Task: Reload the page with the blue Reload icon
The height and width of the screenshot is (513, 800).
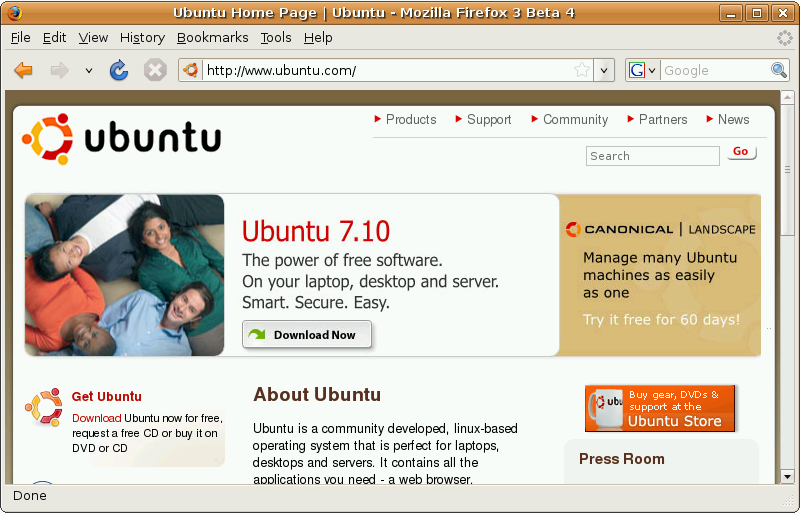Action: [119, 70]
